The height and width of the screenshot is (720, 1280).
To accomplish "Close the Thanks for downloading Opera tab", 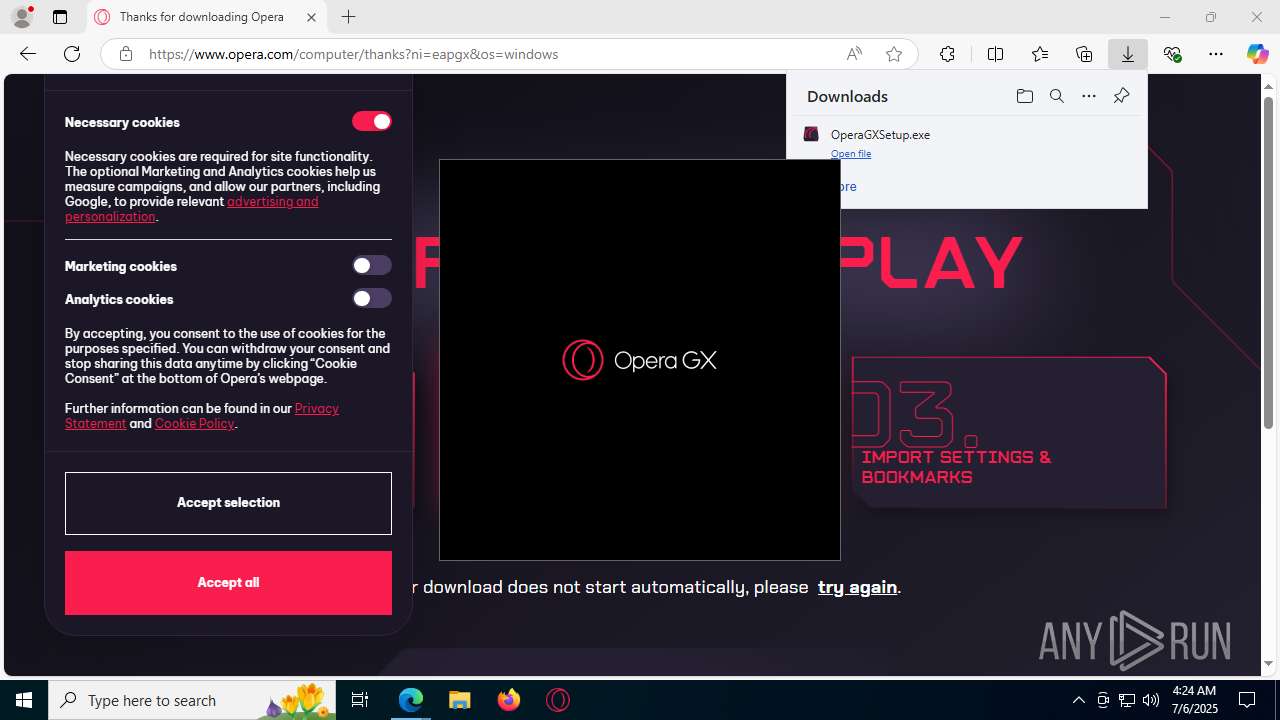I will coord(311,17).
